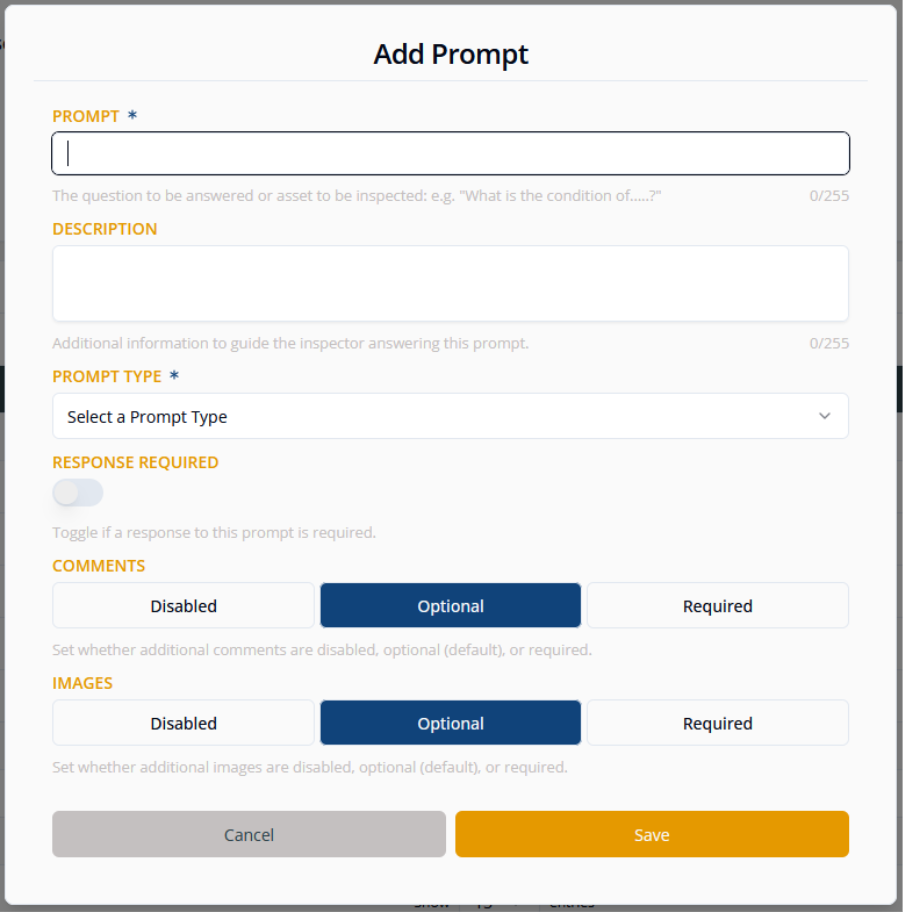
Task: Toggle the Response Required switch
Action: pyautogui.click(x=78, y=493)
